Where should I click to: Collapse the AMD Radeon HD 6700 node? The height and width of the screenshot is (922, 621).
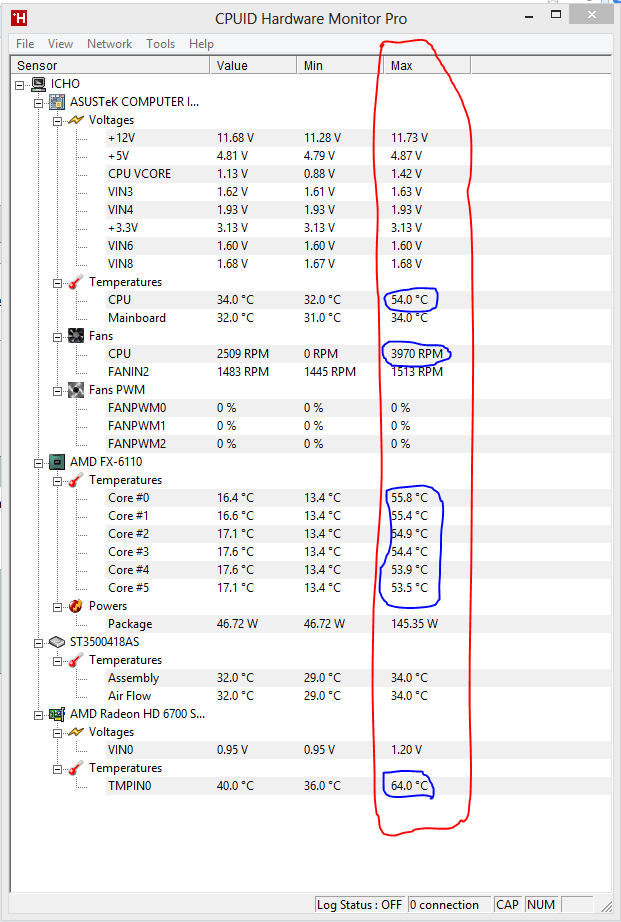coord(39,715)
